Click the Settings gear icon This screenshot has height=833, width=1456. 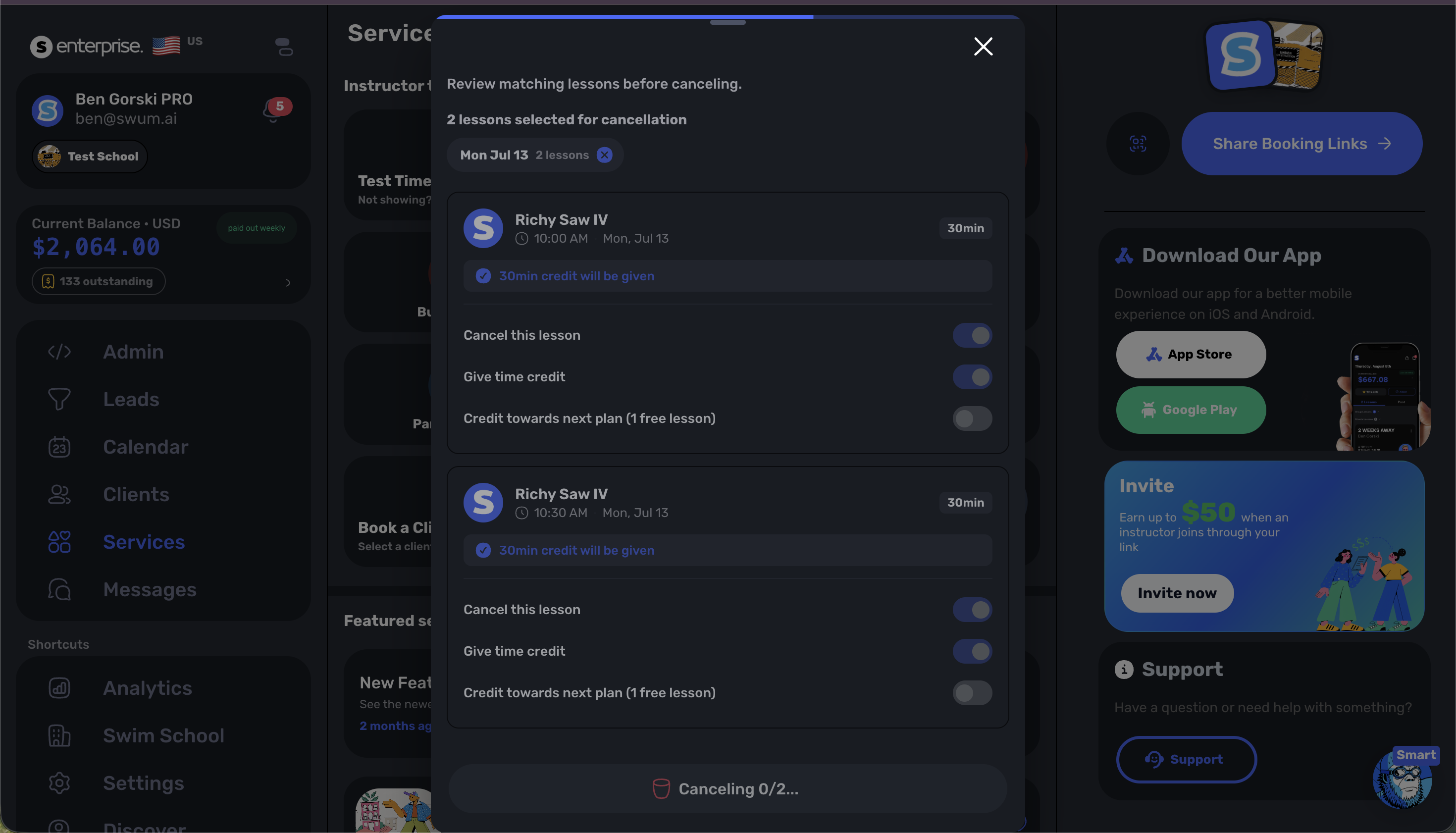pyautogui.click(x=59, y=783)
